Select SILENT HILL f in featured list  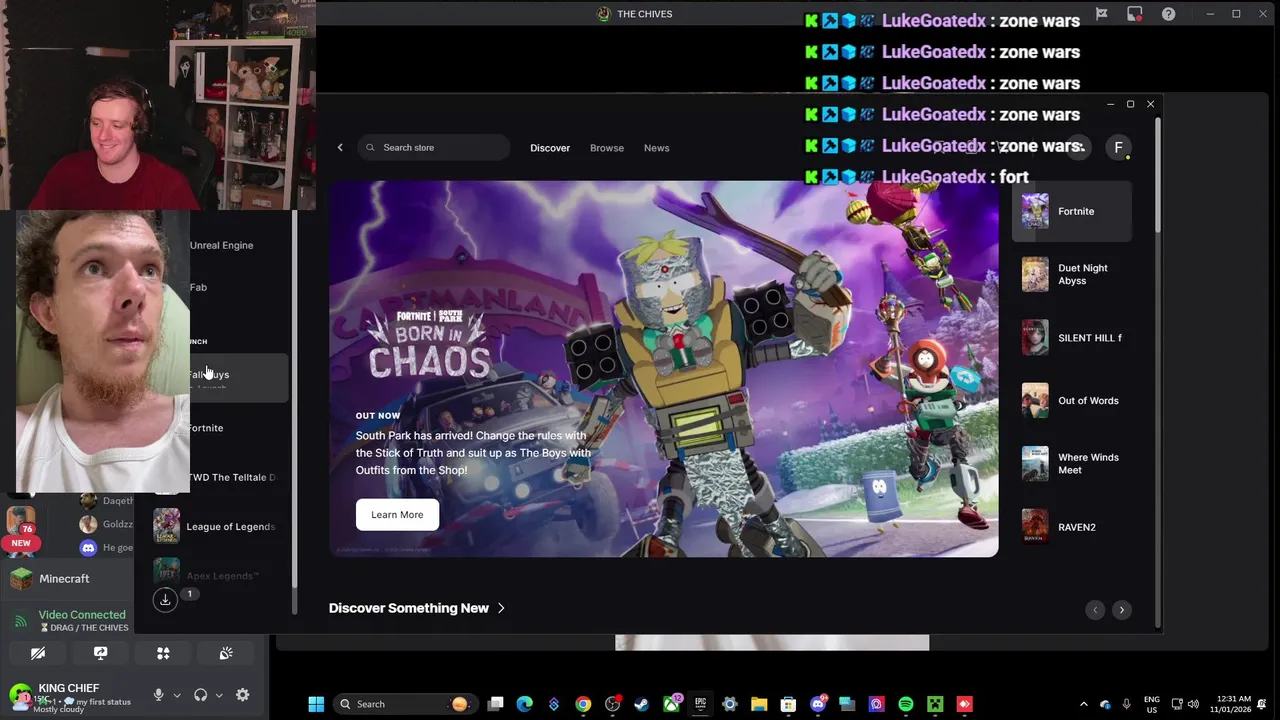[1072, 338]
